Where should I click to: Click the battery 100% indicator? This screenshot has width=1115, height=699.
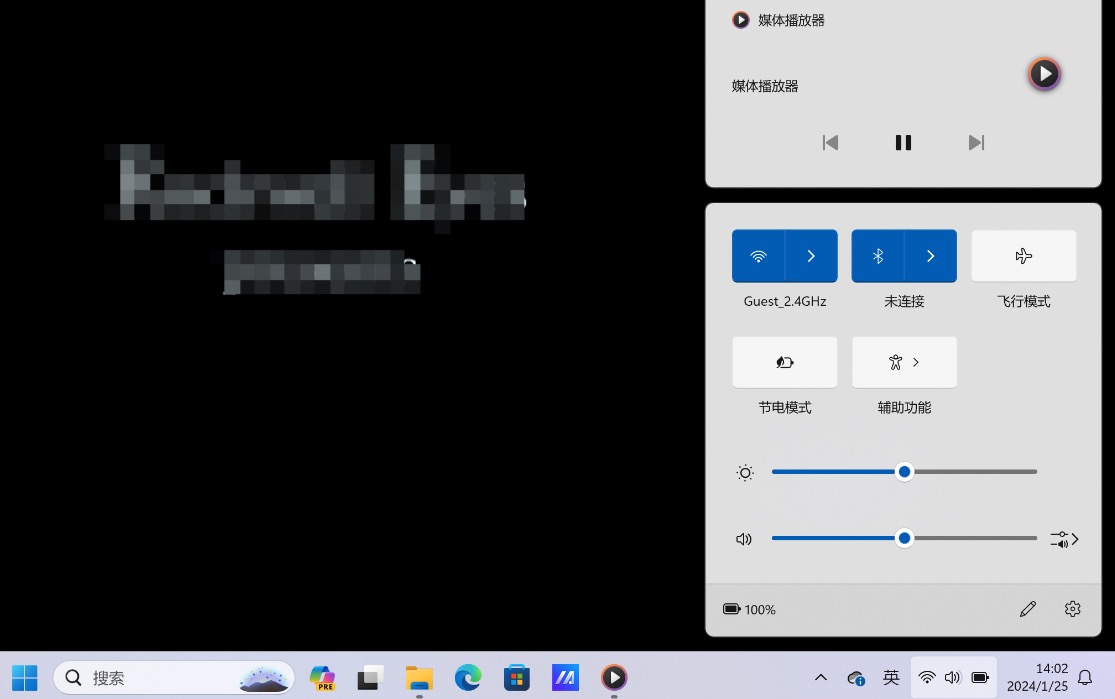[x=749, y=609]
